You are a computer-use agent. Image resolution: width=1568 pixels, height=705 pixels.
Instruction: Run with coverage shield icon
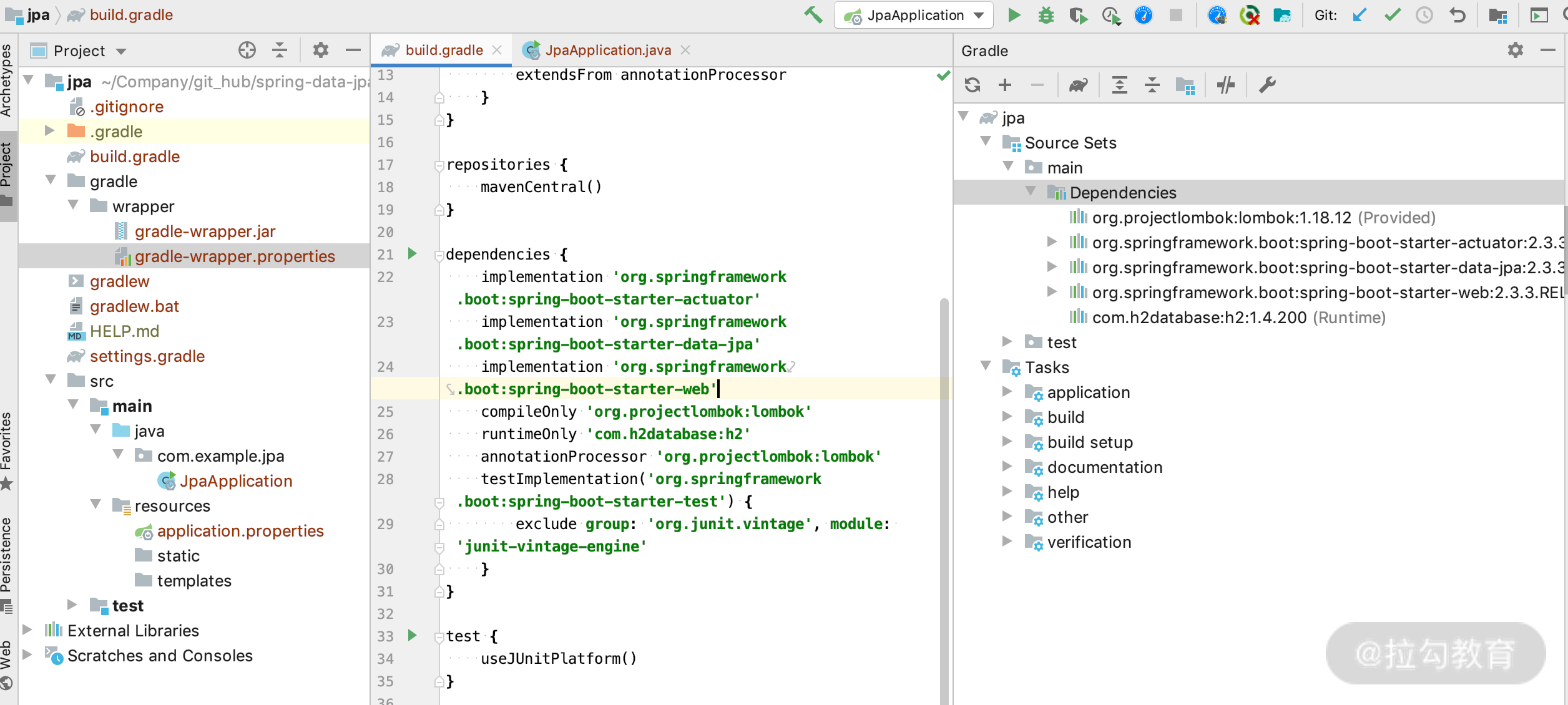(x=1078, y=15)
